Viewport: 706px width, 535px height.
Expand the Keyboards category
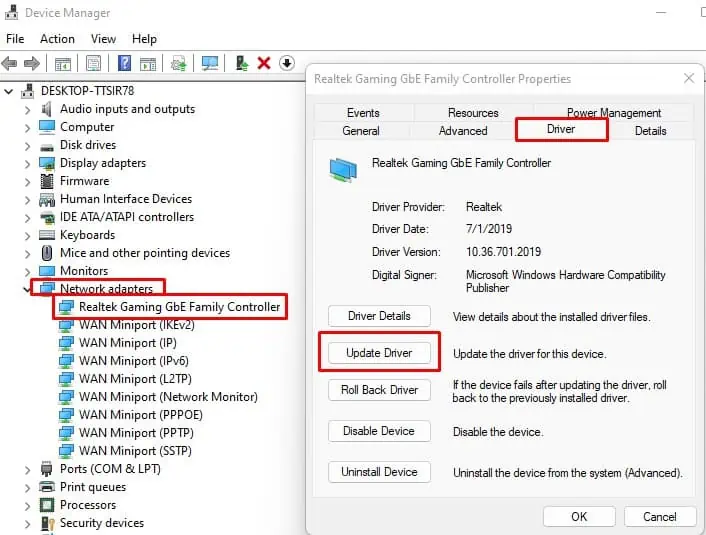coord(27,236)
